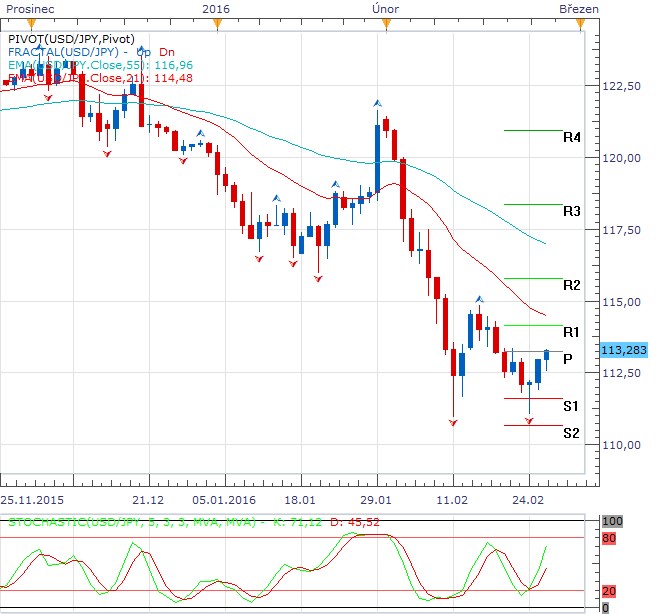
Task: Click the down fractal arrow below the 11.02 low
Action: (x=453, y=423)
